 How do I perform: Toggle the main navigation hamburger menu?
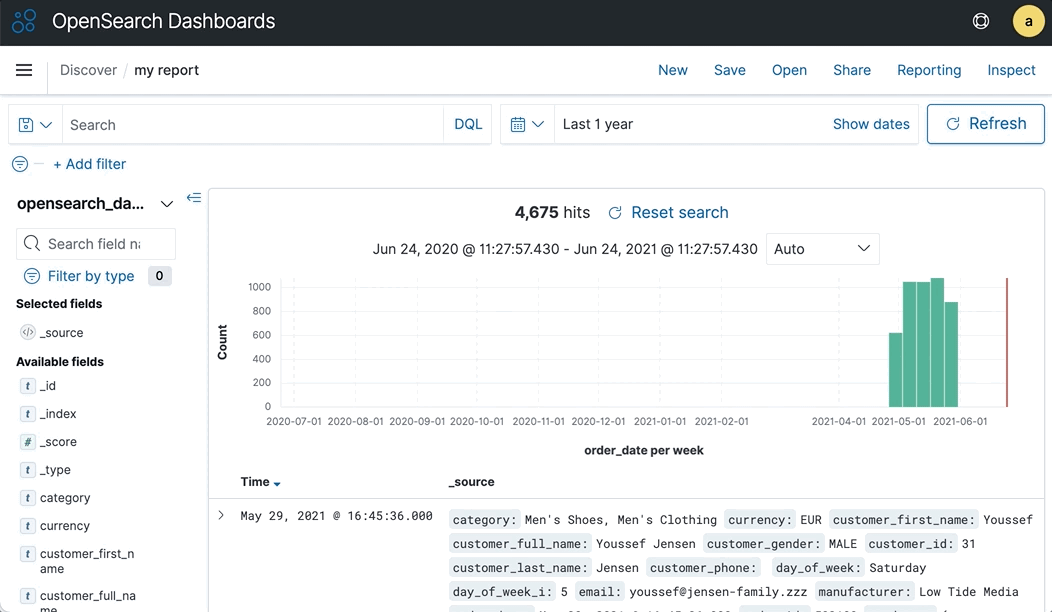(x=24, y=70)
